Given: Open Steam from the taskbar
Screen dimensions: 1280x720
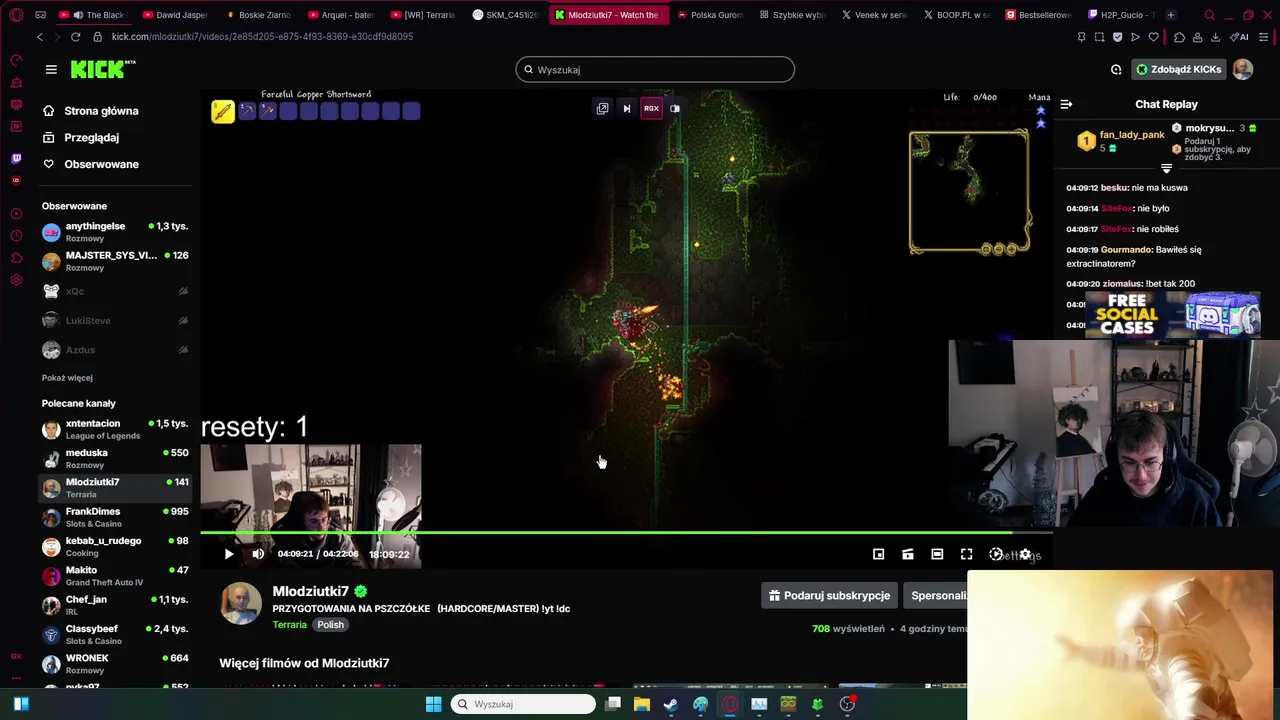Looking at the screenshot, I should [x=671, y=704].
